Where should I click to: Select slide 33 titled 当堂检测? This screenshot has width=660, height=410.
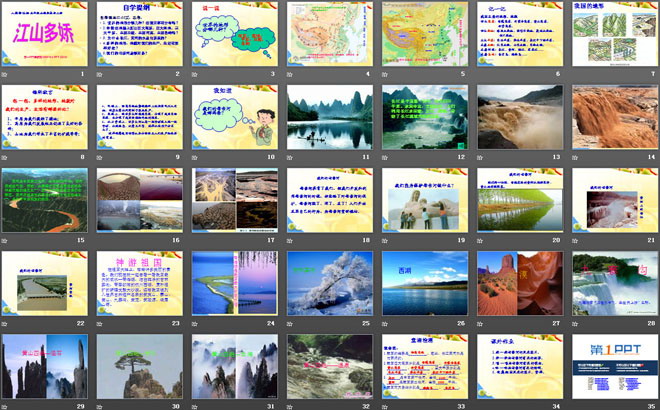pyautogui.click(x=425, y=367)
